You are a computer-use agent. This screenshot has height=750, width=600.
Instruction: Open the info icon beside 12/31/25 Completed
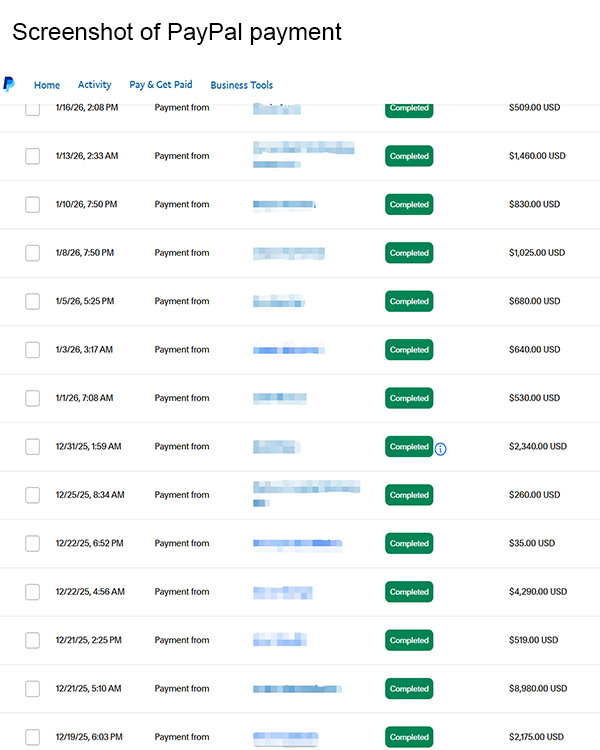pyautogui.click(x=440, y=449)
